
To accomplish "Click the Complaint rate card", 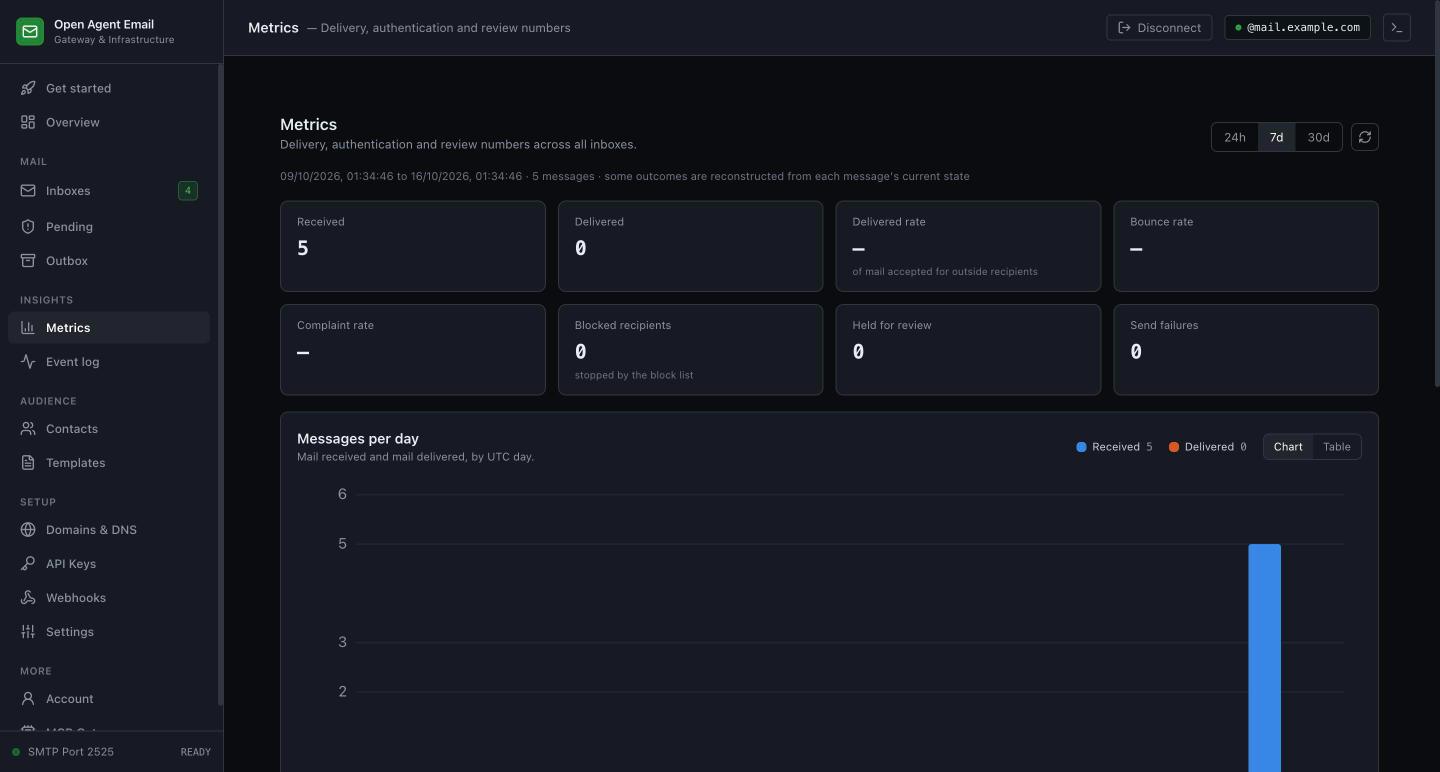I will (x=413, y=350).
